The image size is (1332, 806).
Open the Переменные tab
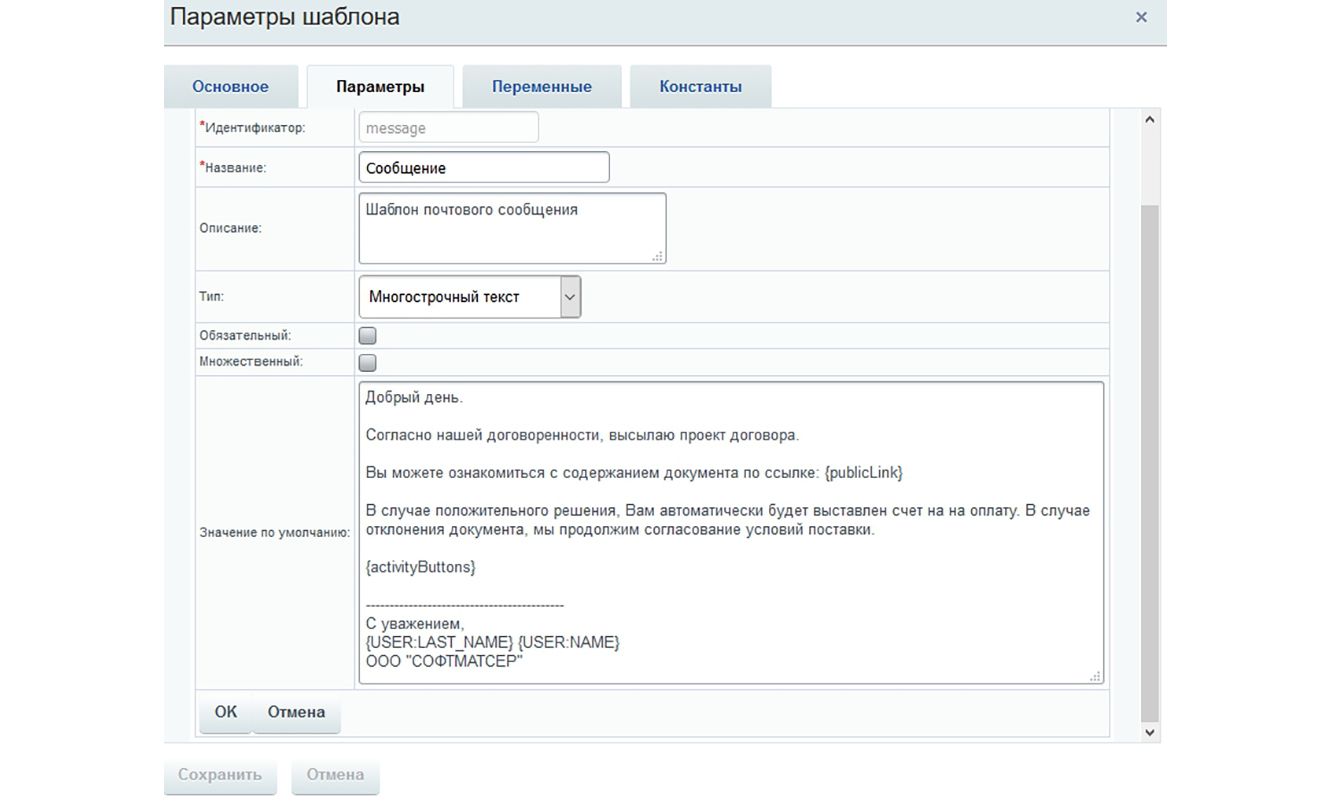(541, 86)
